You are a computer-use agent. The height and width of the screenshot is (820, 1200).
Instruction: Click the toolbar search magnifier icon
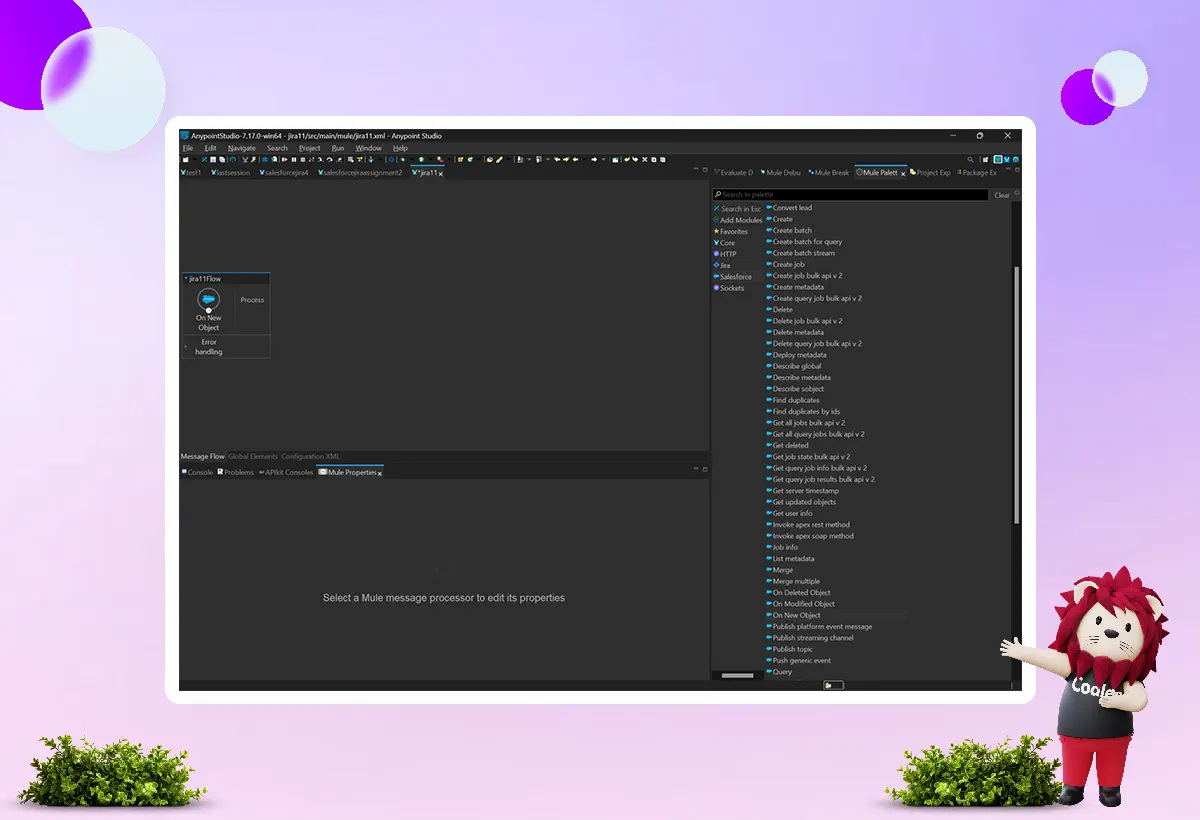coord(970,159)
